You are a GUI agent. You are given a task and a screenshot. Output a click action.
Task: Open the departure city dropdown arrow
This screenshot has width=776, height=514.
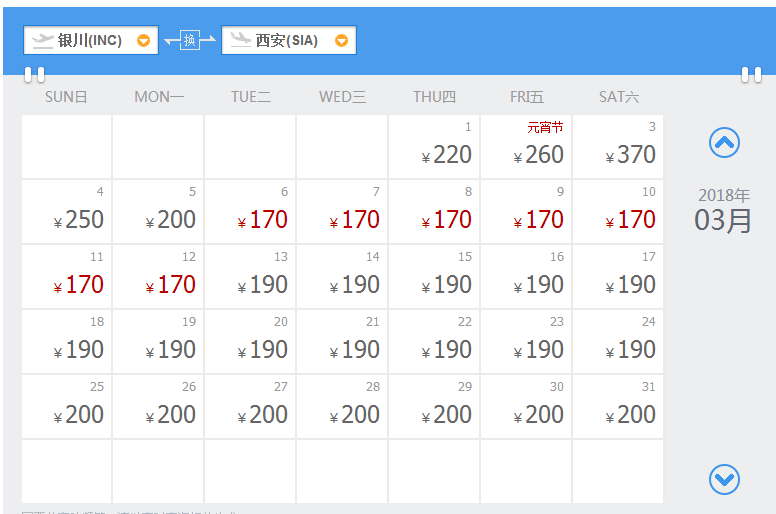pyautogui.click(x=143, y=41)
